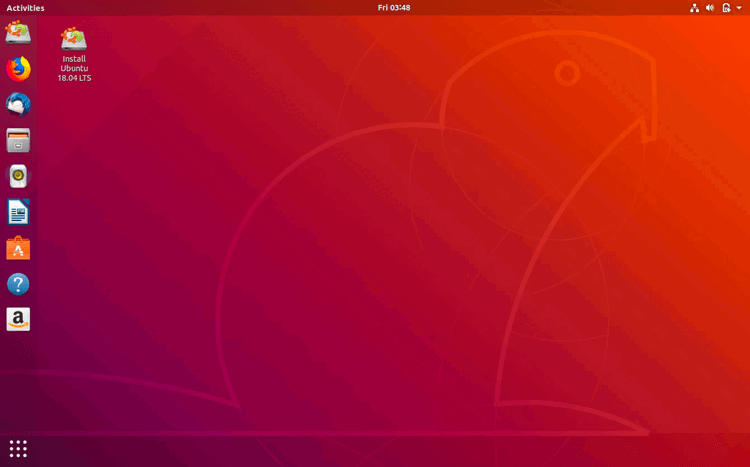The height and width of the screenshot is (467, 750).
Task: Open Ubuntu Software from the dock
Action: (x=18, y=248)
